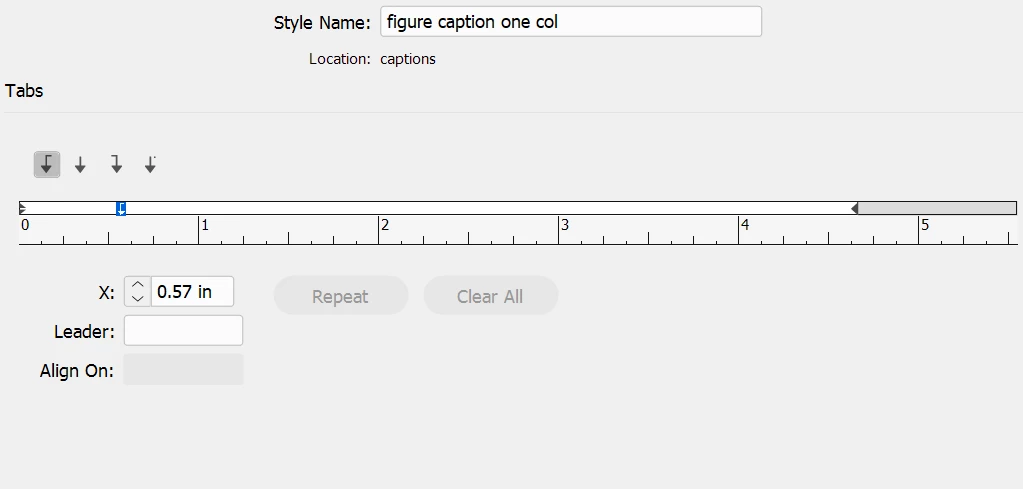Click the Align On field

(x=183, y=369)
